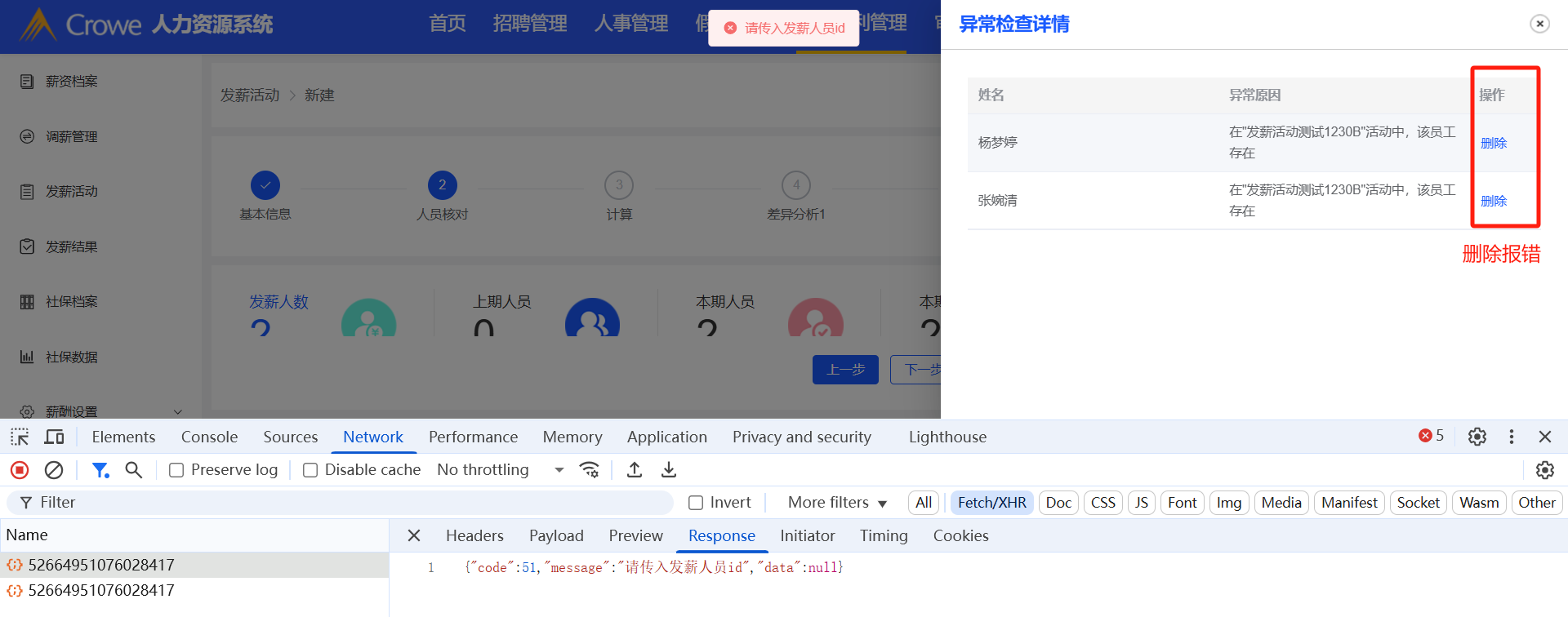The width and height of the screenshot is (1568, 617).
Task: Toggle Fetch/XHR request filter
Action: [992, 503]
